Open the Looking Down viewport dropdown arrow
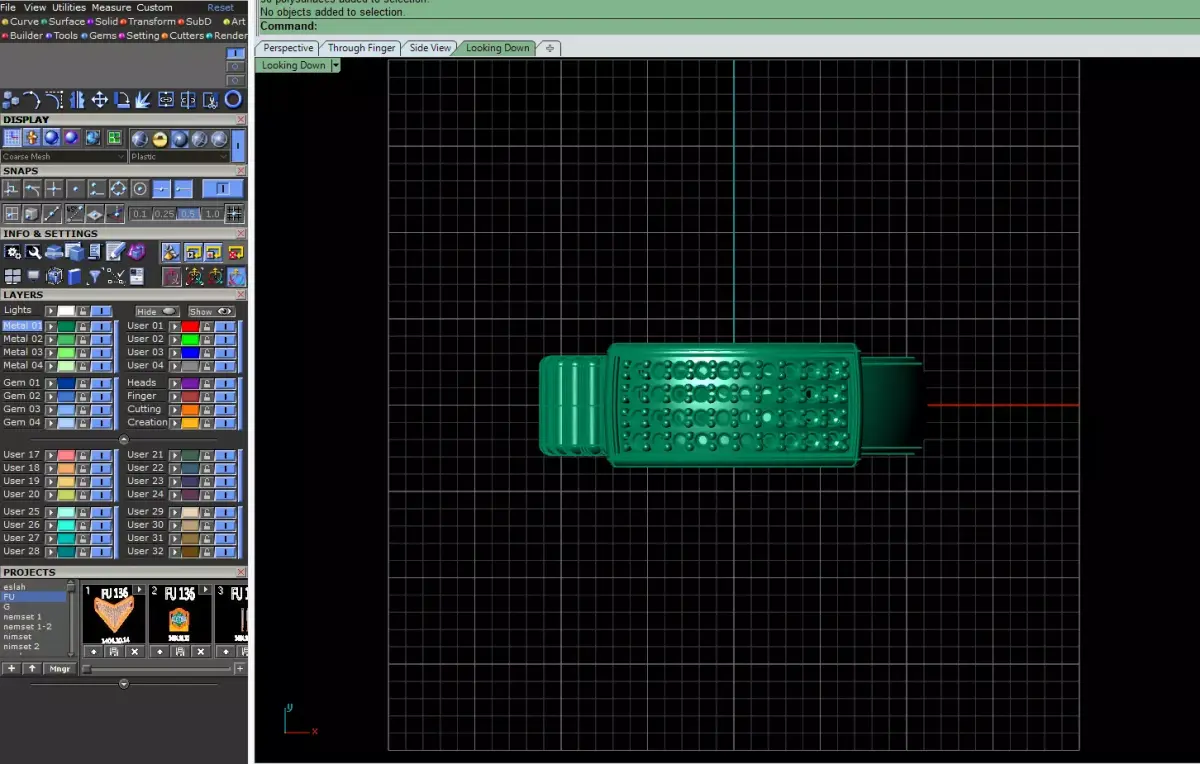The height and width of the screenshot is (764, 1200). 336,65
